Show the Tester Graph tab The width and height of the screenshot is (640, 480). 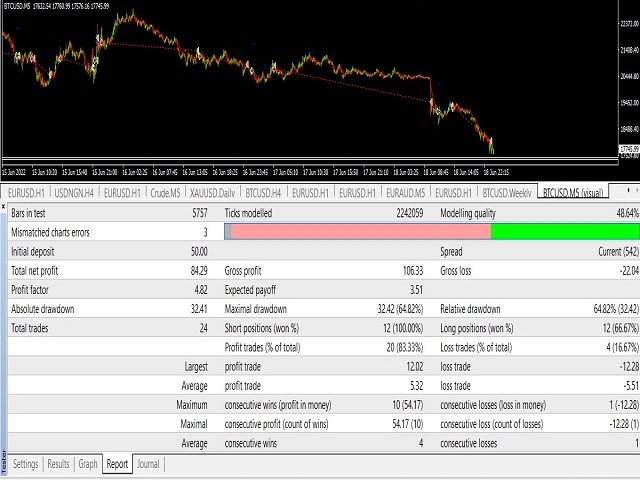(x=88, y=464)
